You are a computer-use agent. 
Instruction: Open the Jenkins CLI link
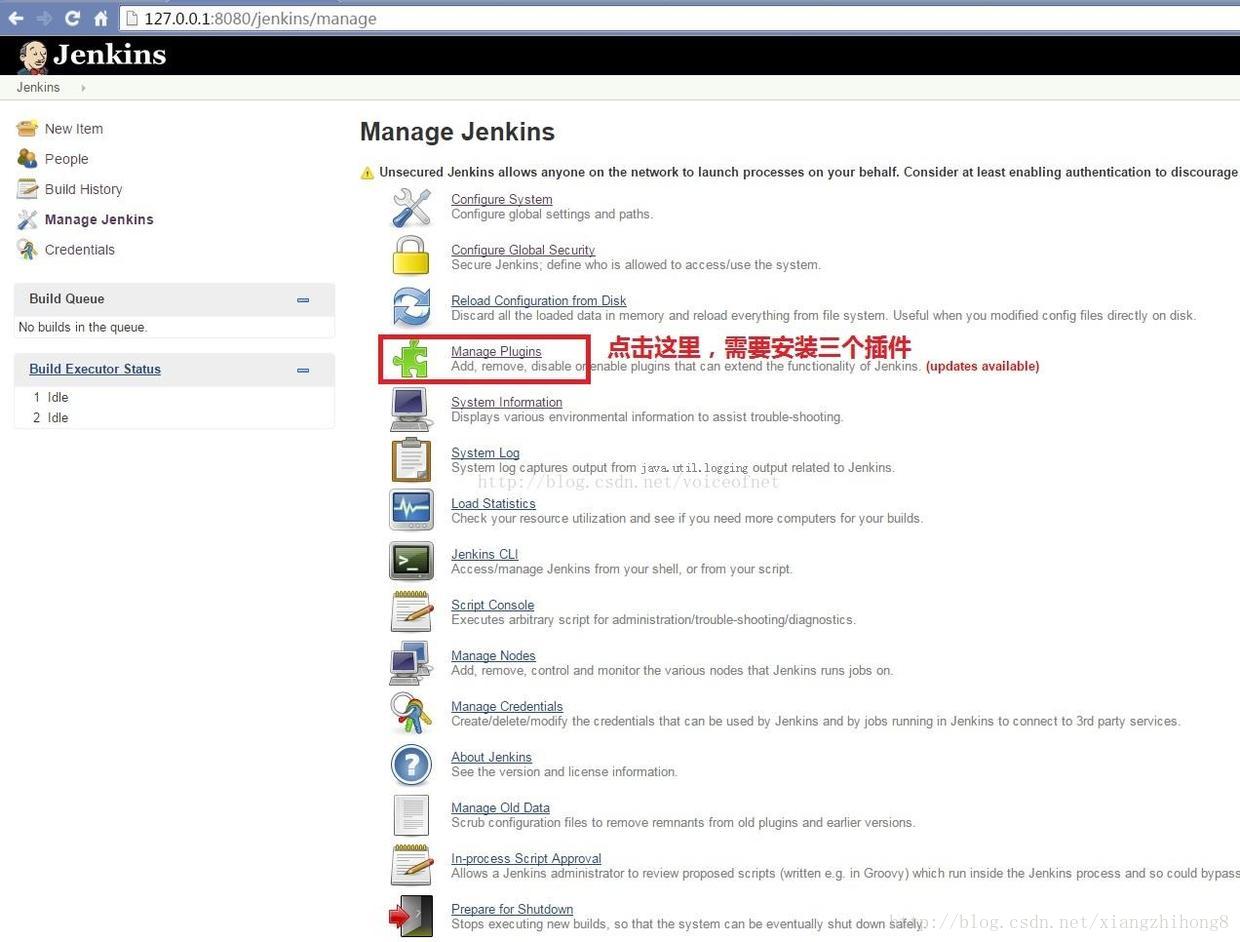[484, 554]
